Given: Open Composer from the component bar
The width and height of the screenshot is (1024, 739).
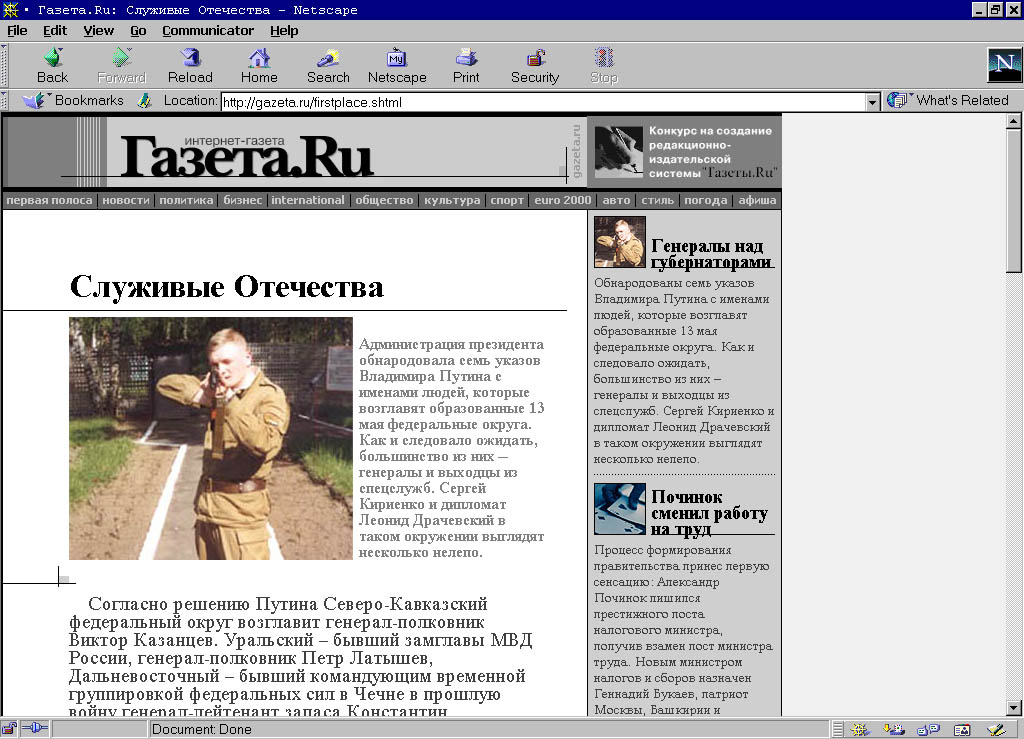Looking at the screenshot, I should [x=996, y=729].
